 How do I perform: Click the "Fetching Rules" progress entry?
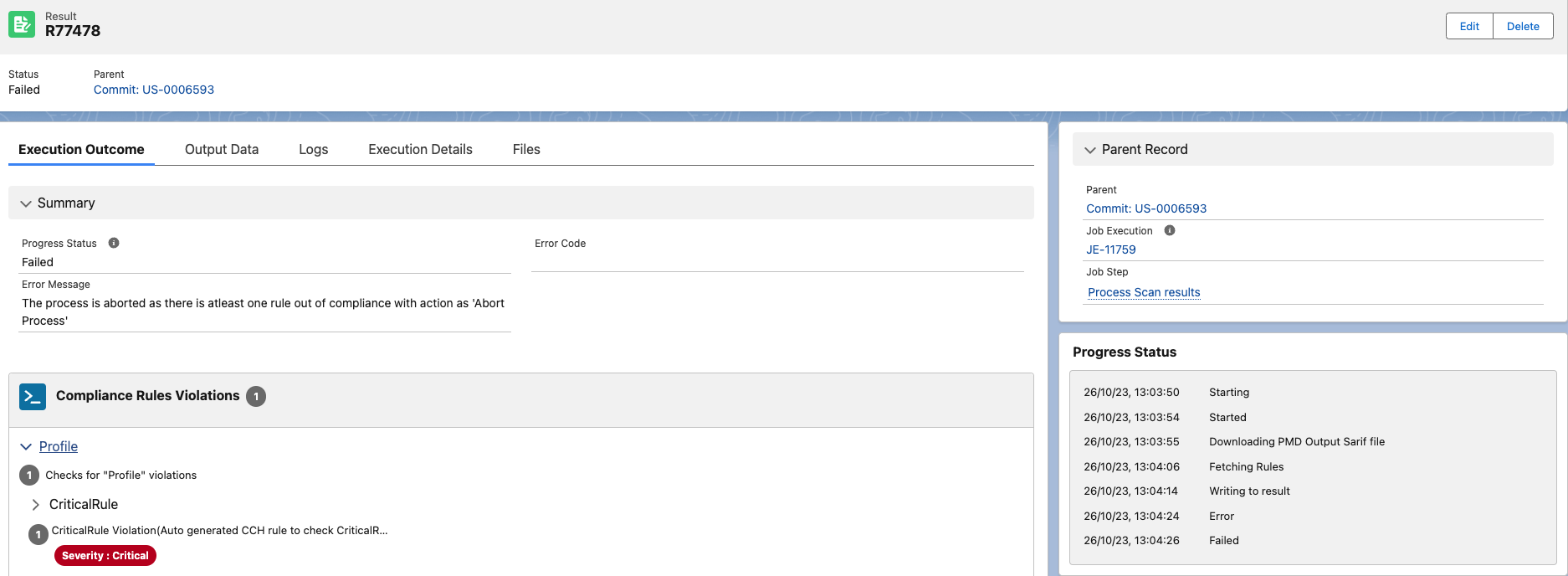1246,466
